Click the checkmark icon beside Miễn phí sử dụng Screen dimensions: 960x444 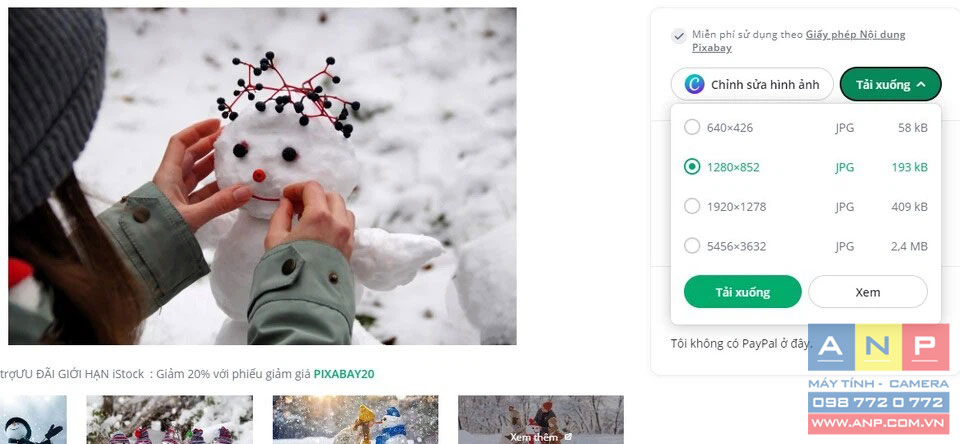pos(678,36)
